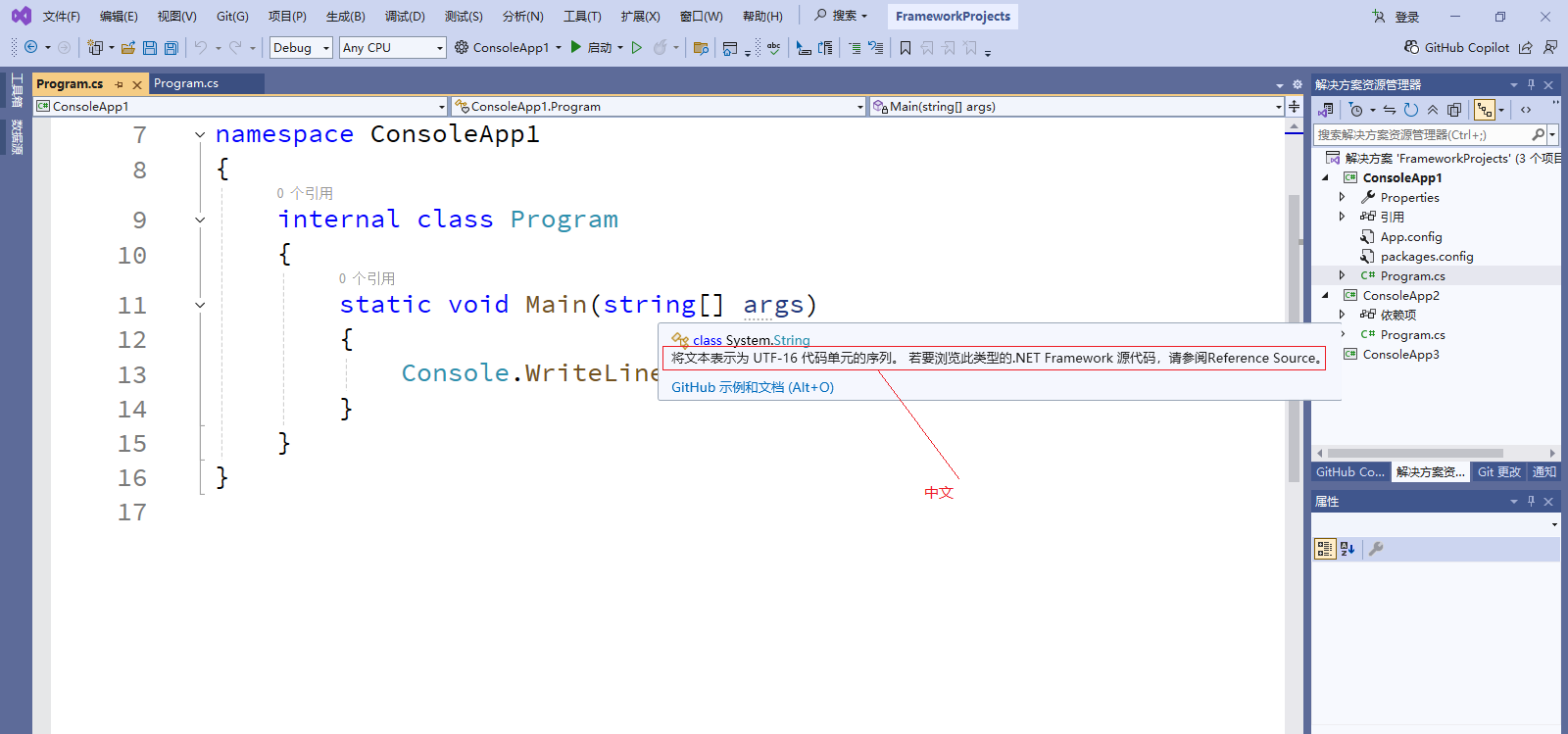This screenshot has height=734, width=1568.
Task: Click the 启动 start button label
Action: point(600,47)
